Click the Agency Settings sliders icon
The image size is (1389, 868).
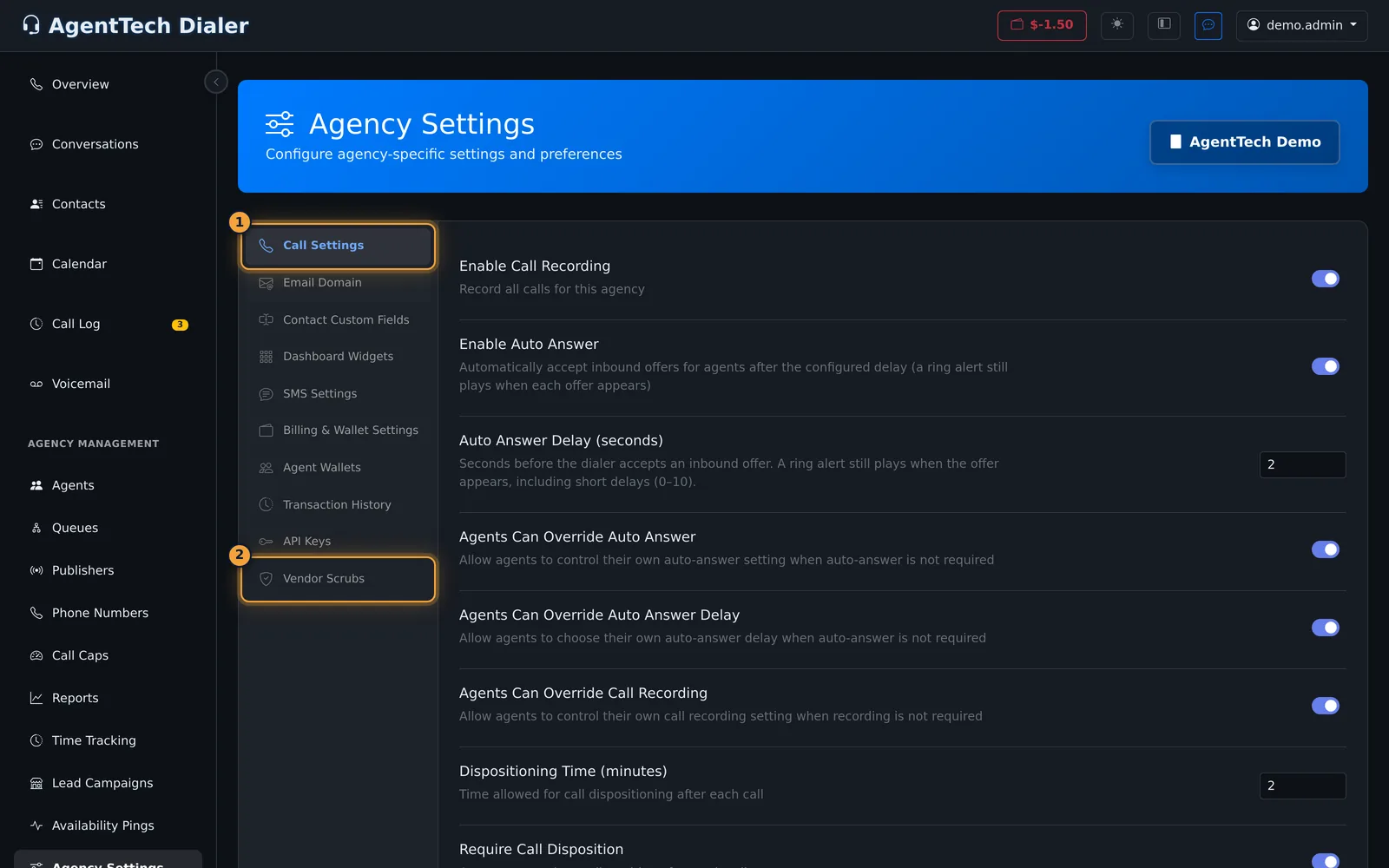[x=280, y=124]
